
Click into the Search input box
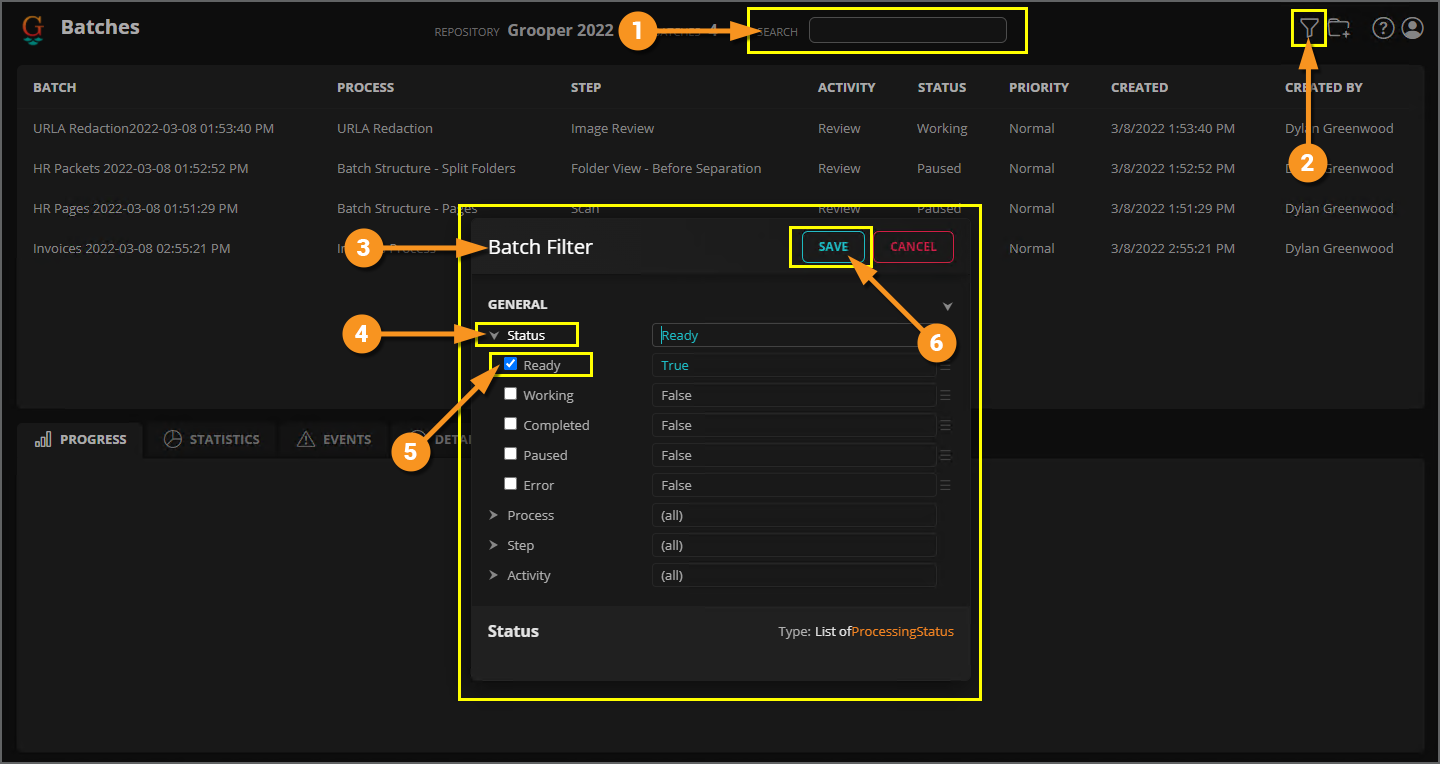pyautogui.click(x=907, y=30)
